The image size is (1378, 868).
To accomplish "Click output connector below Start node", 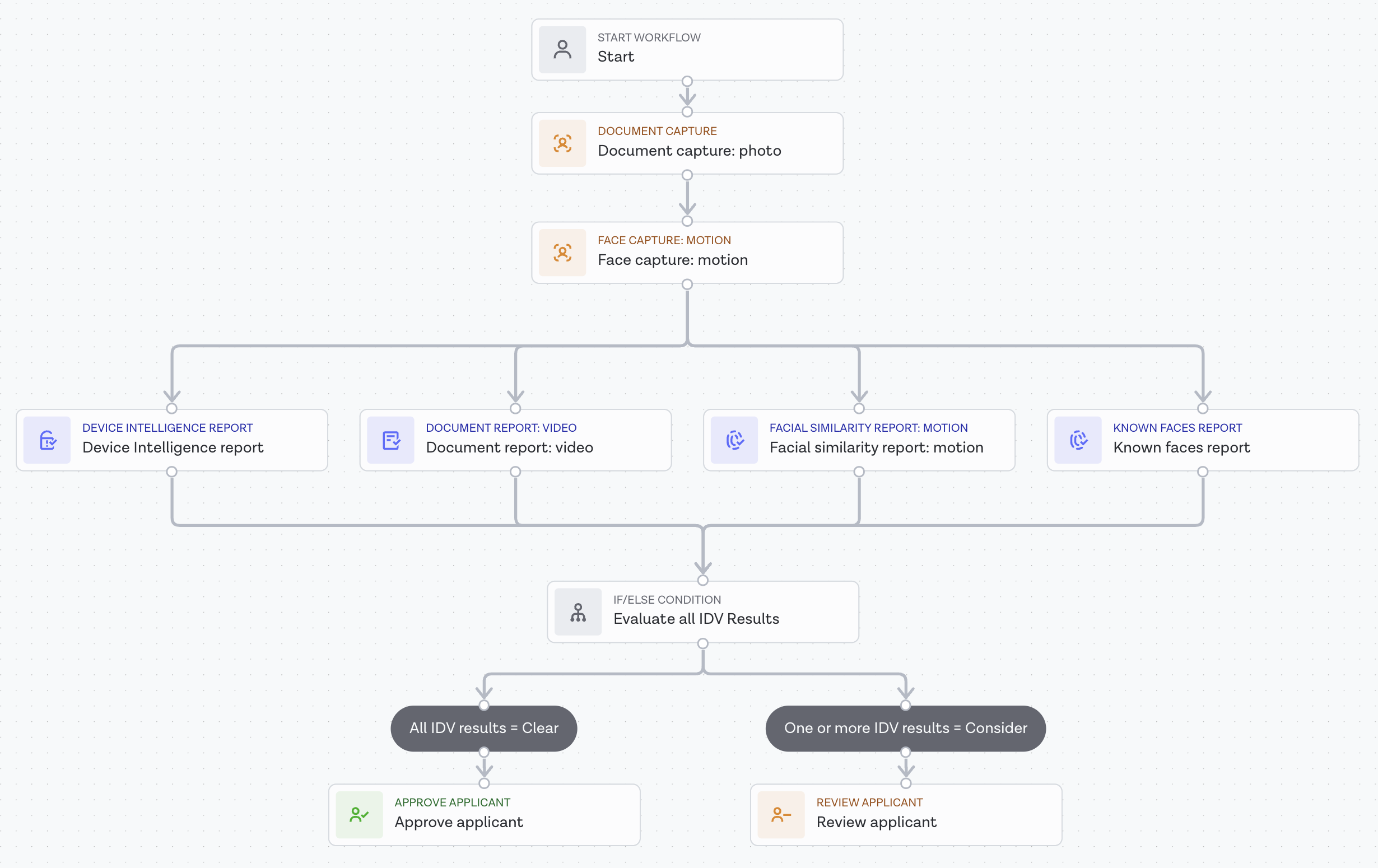I will (x=687, y=81).
